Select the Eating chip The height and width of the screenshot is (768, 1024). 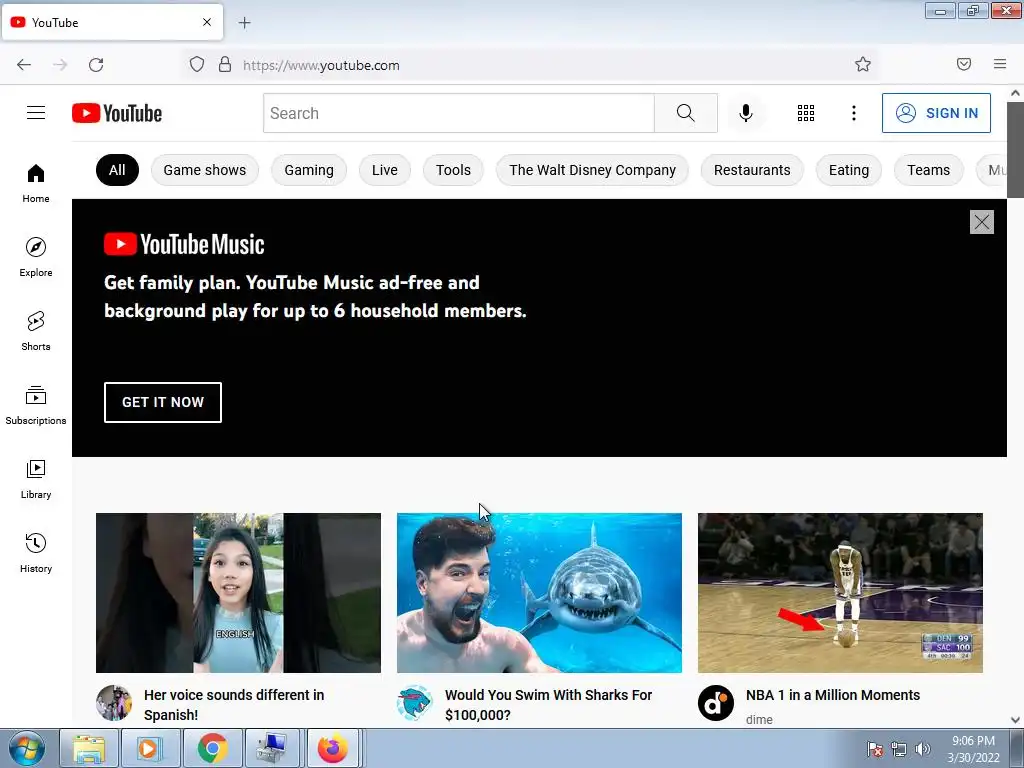[849, 170]
